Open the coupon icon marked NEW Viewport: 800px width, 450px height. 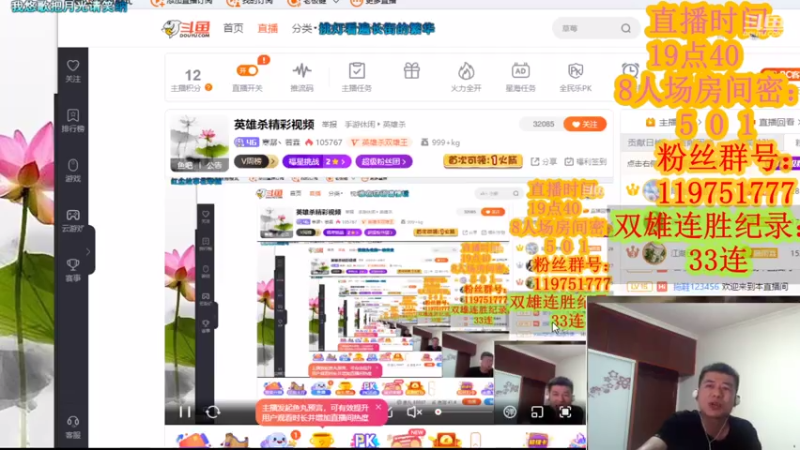pyautogui.click(x=406, y=439)
